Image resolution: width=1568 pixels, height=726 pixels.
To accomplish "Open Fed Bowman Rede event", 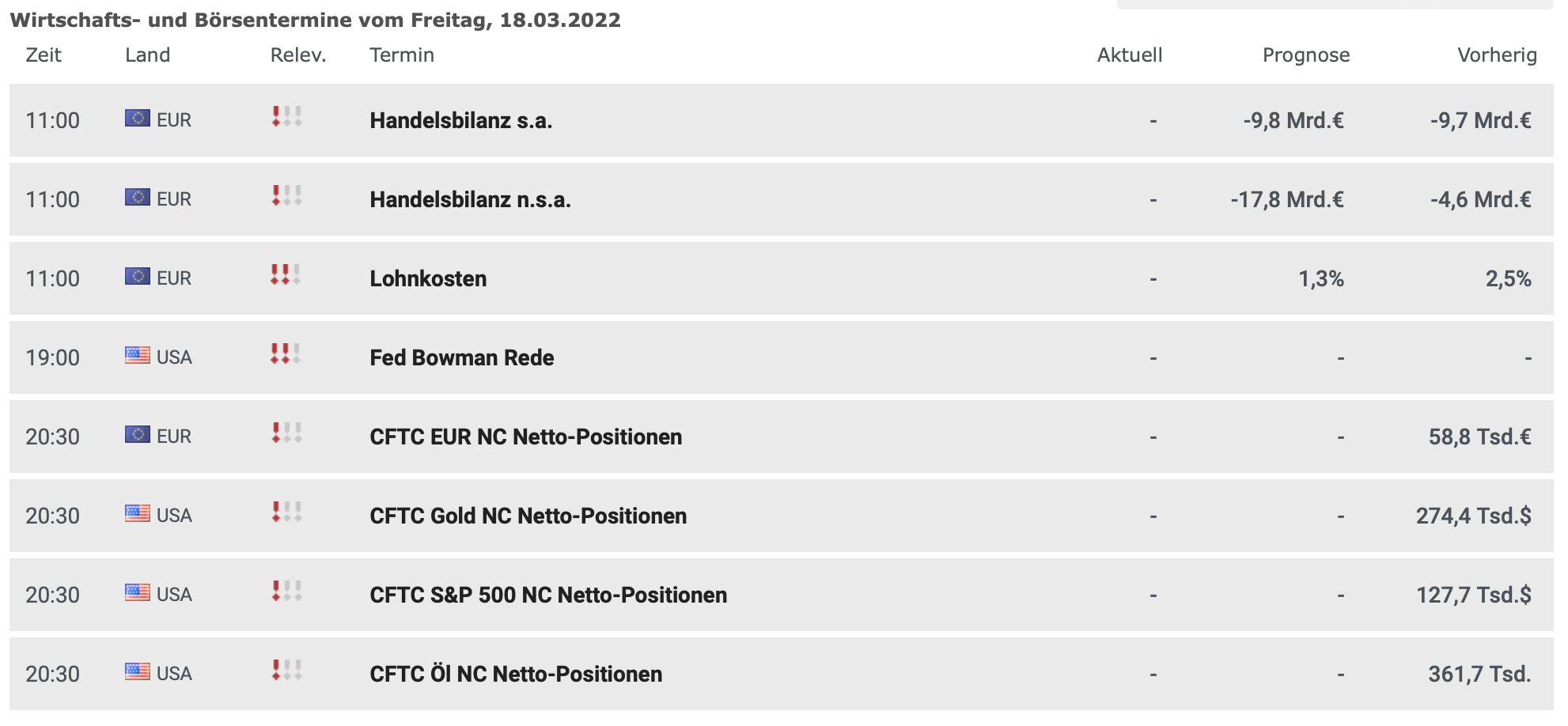I will tap(462, 358).
